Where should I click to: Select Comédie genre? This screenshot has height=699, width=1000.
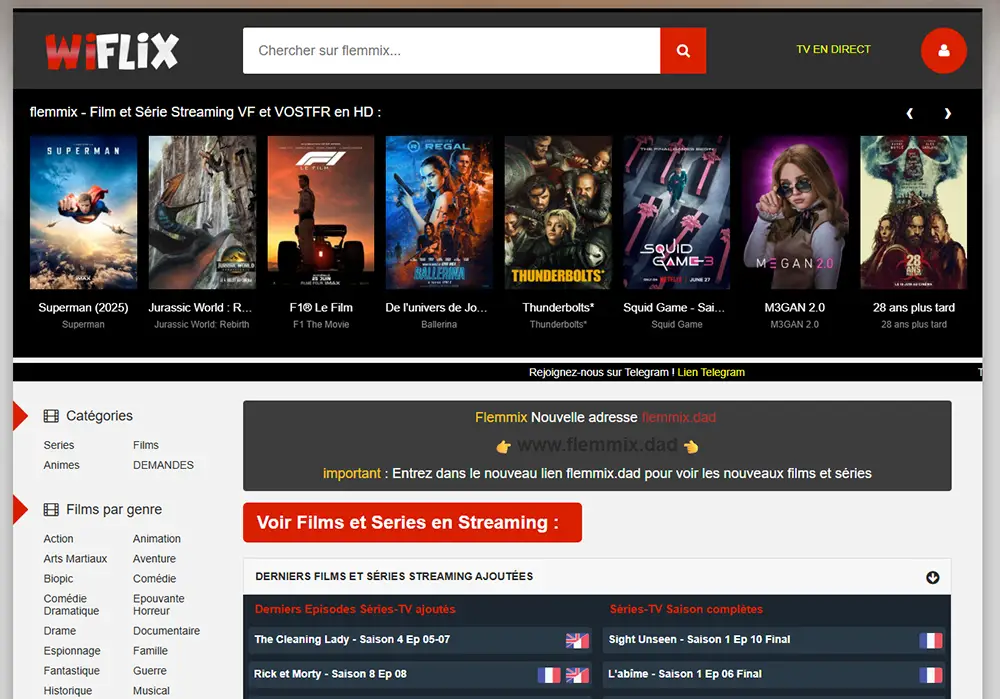tap(154, 578)
